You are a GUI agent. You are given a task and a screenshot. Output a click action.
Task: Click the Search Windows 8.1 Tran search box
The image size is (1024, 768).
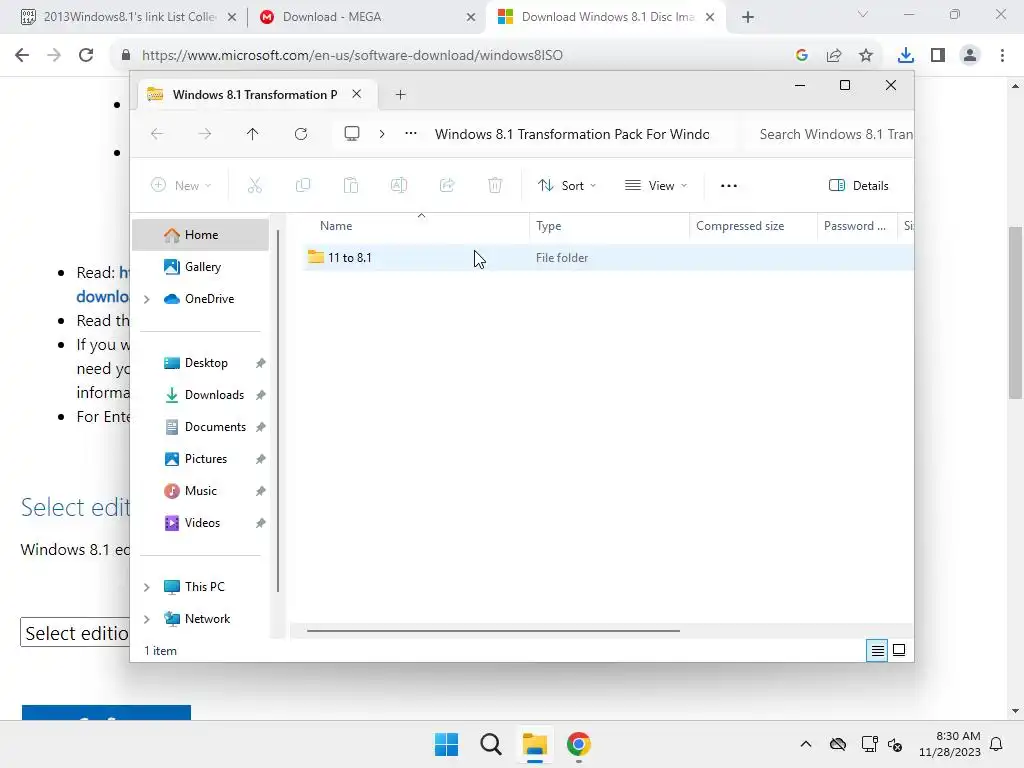point(829,134)
